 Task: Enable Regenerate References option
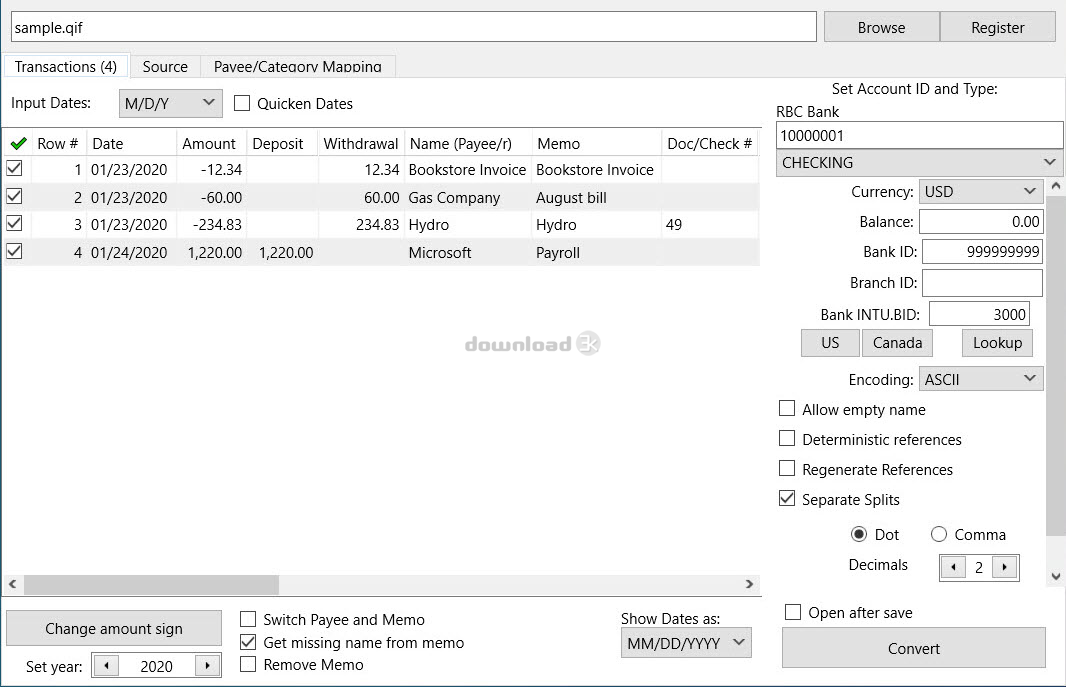[x=787, y=468]
